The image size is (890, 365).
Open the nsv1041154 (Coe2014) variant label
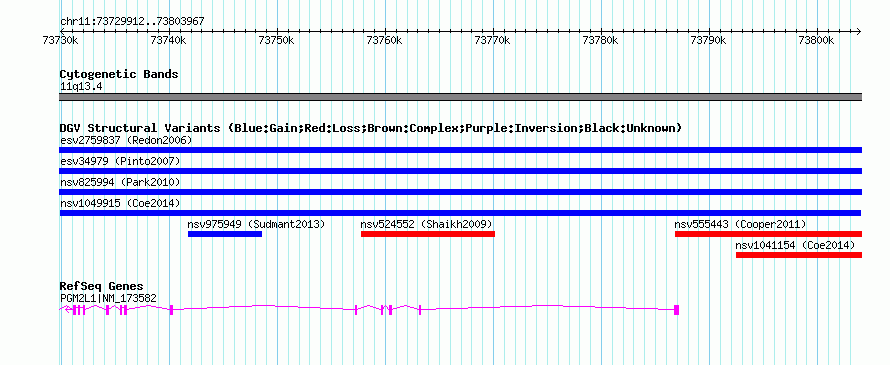(x=795, y=245)
